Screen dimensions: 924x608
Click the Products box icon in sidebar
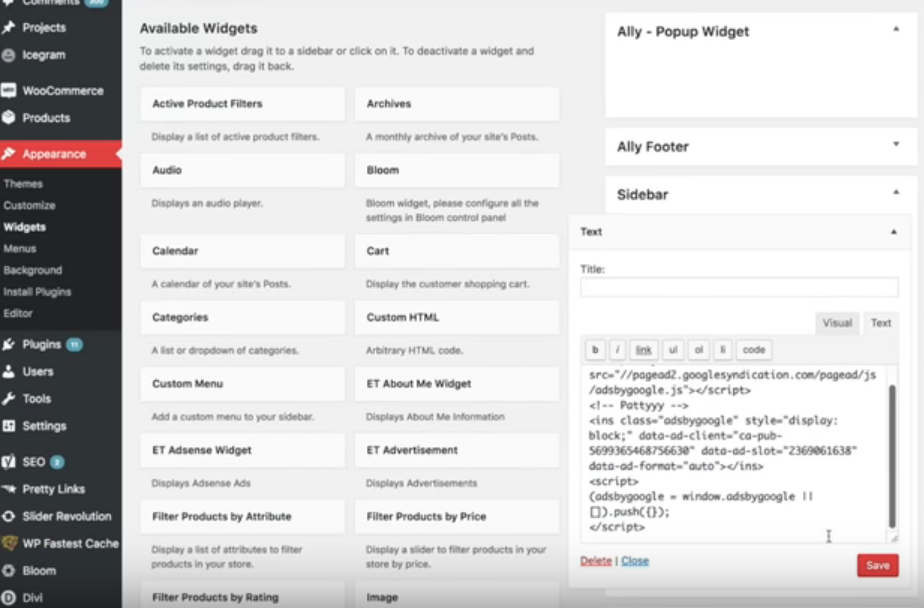click(x=8, y=117)
